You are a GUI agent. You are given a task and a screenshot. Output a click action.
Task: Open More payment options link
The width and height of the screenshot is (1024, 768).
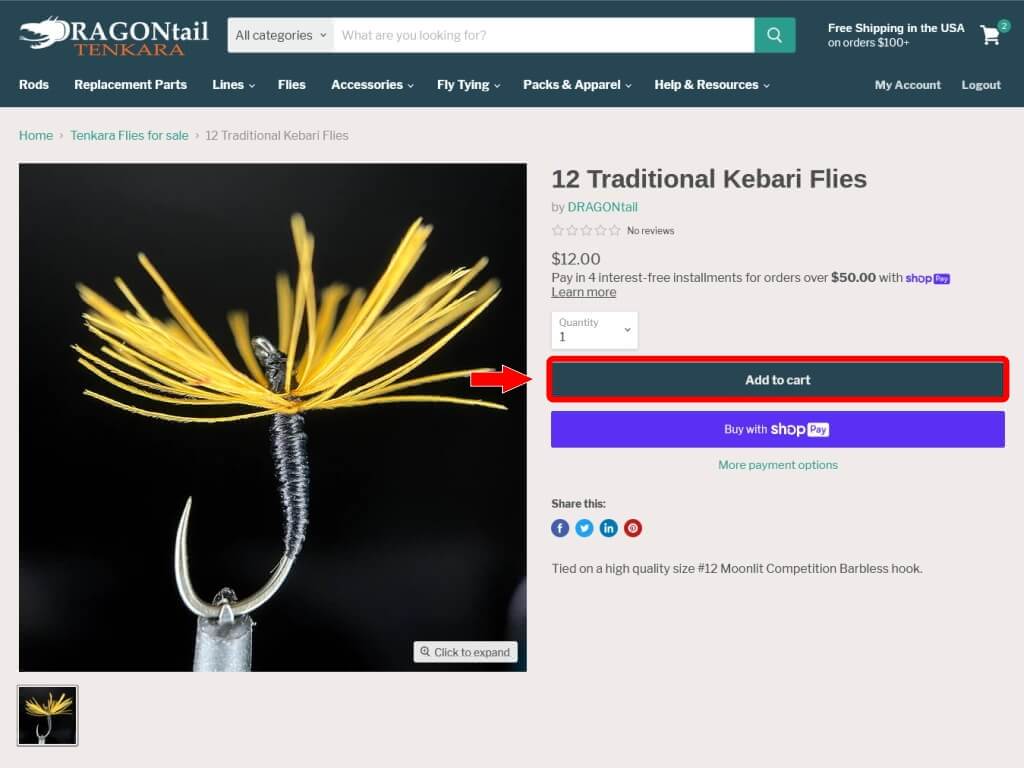(778, 465)
